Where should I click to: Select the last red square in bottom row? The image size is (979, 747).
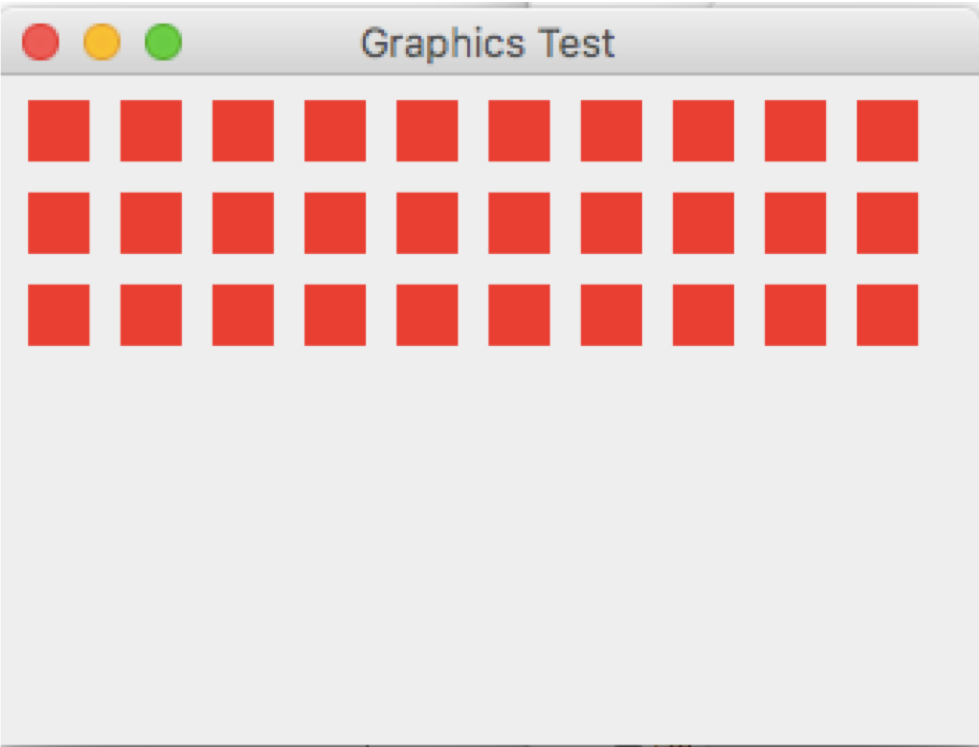[887, 315]
